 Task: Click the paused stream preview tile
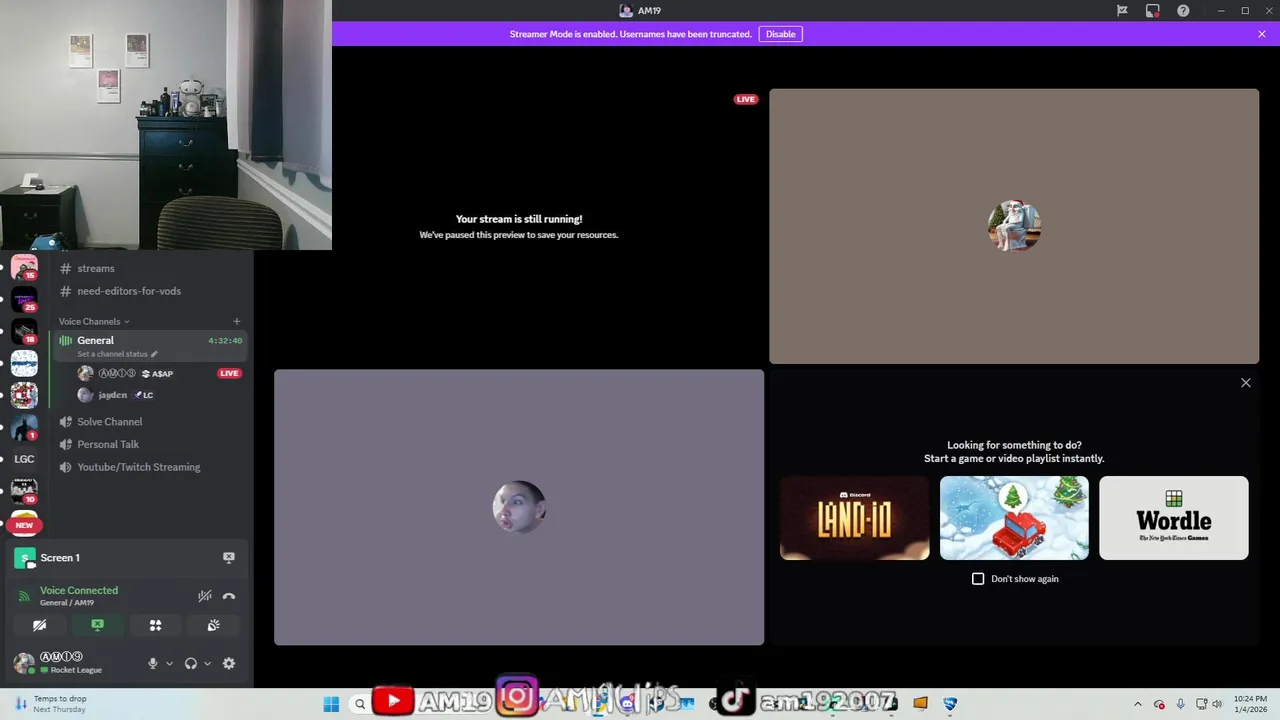[519, 226]
